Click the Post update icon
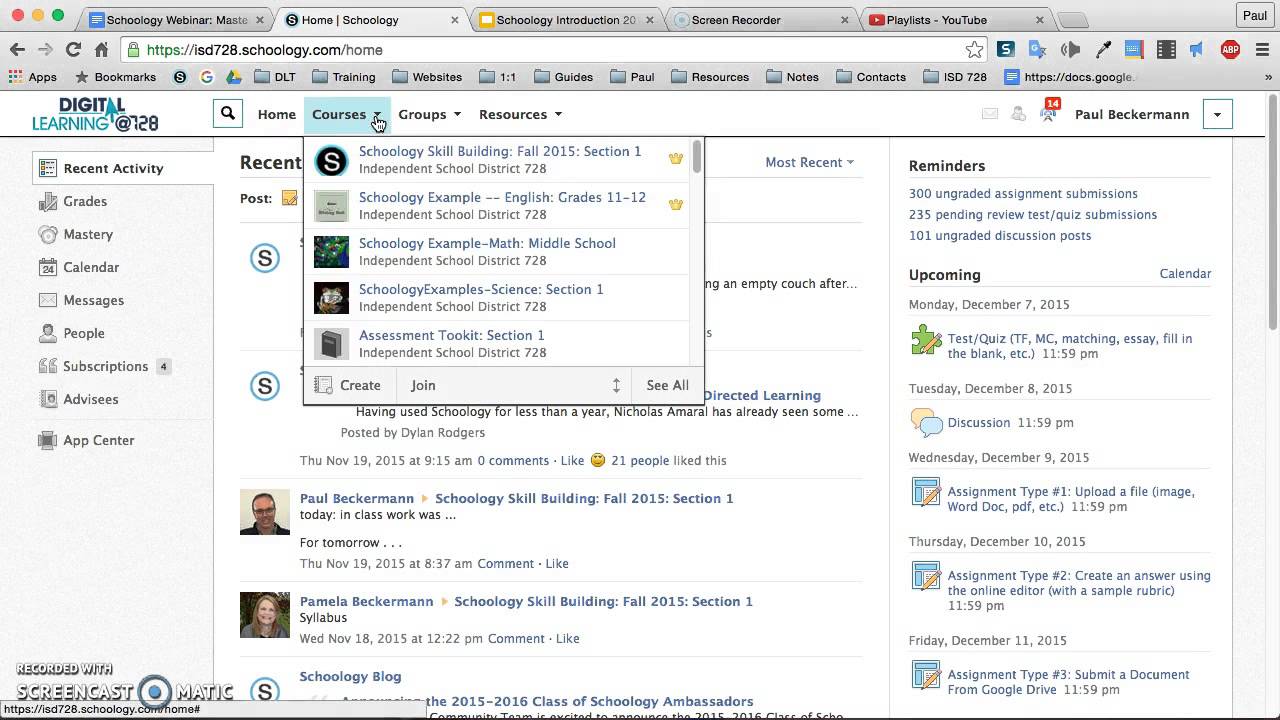Image resolution: width=1280 pixels, height=720 pixels. coord(289,198)
